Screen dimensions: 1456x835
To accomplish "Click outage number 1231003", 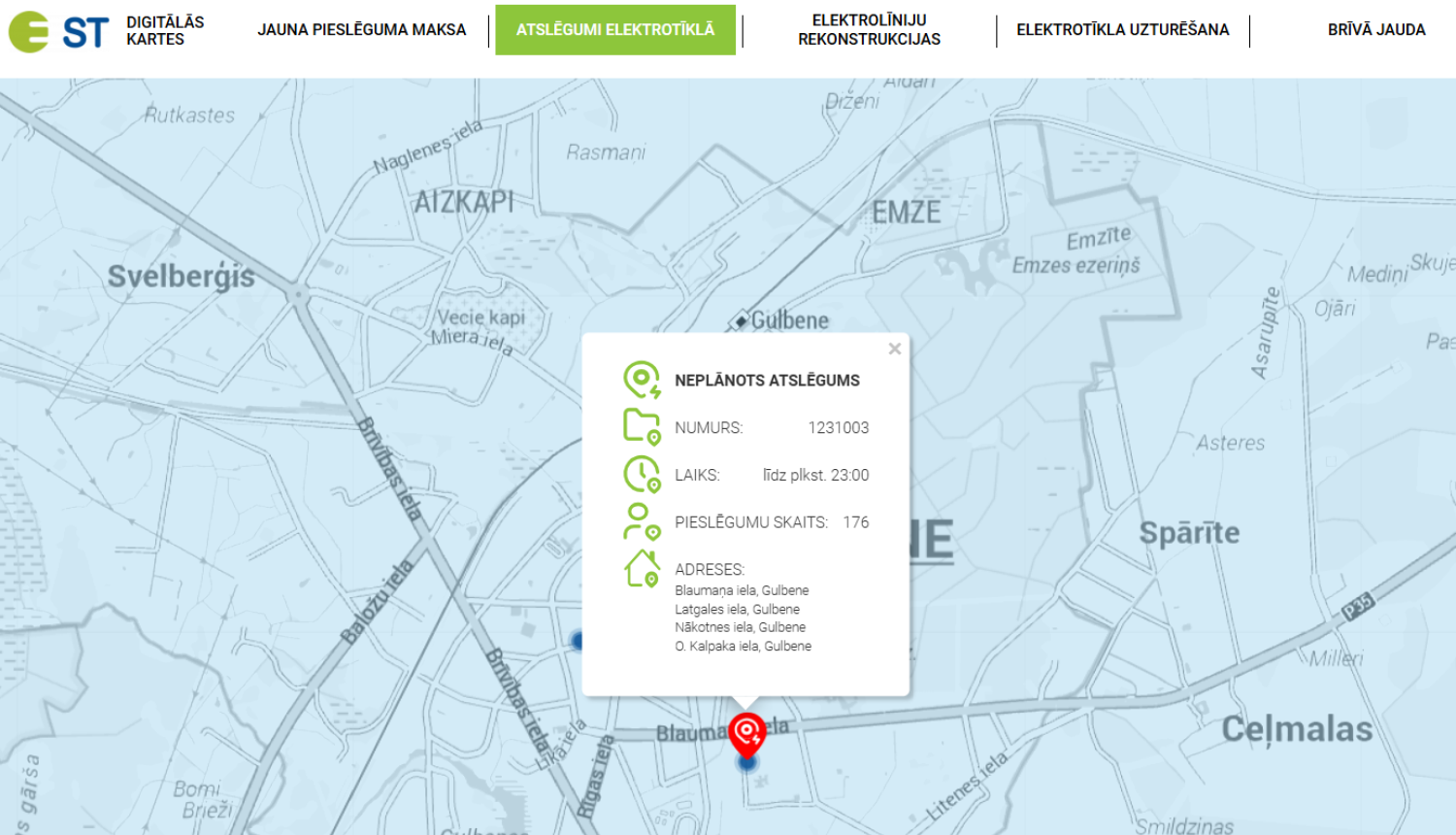I will click(839, 427).
